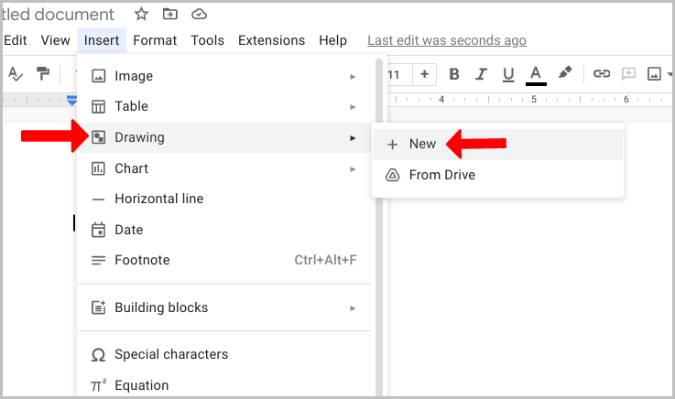Click the plus icon beside New
Screen dimensions: 675x399
coord(392,145)
